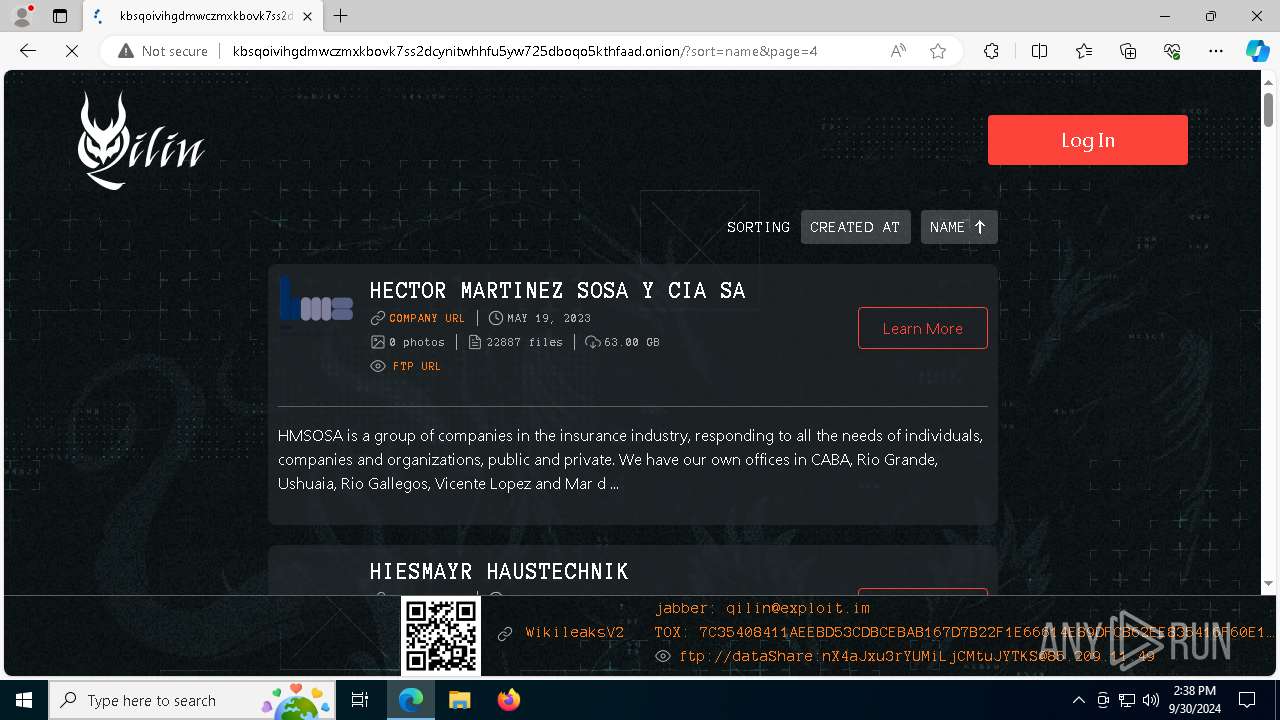Toggle split screen view icon

[x=1039, y=51]
